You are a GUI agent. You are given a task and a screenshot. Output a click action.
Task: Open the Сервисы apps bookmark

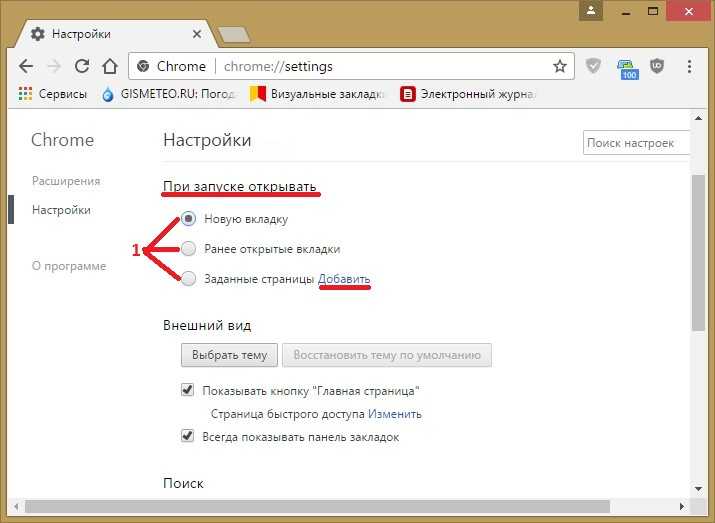(x=52, y=94)
